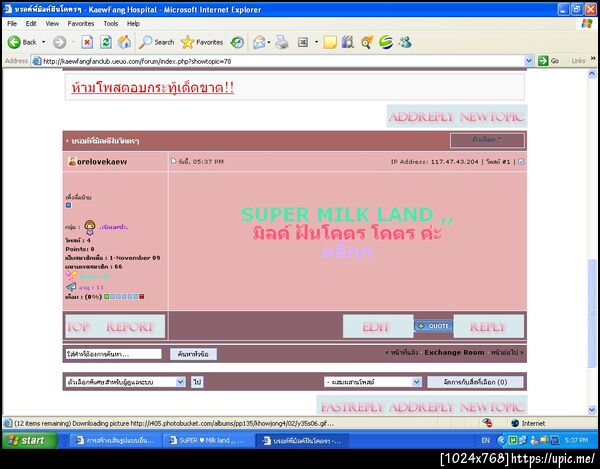Click the address bar URL field
The width and height of the screenshot is (600, 469).
coord(279,61)
